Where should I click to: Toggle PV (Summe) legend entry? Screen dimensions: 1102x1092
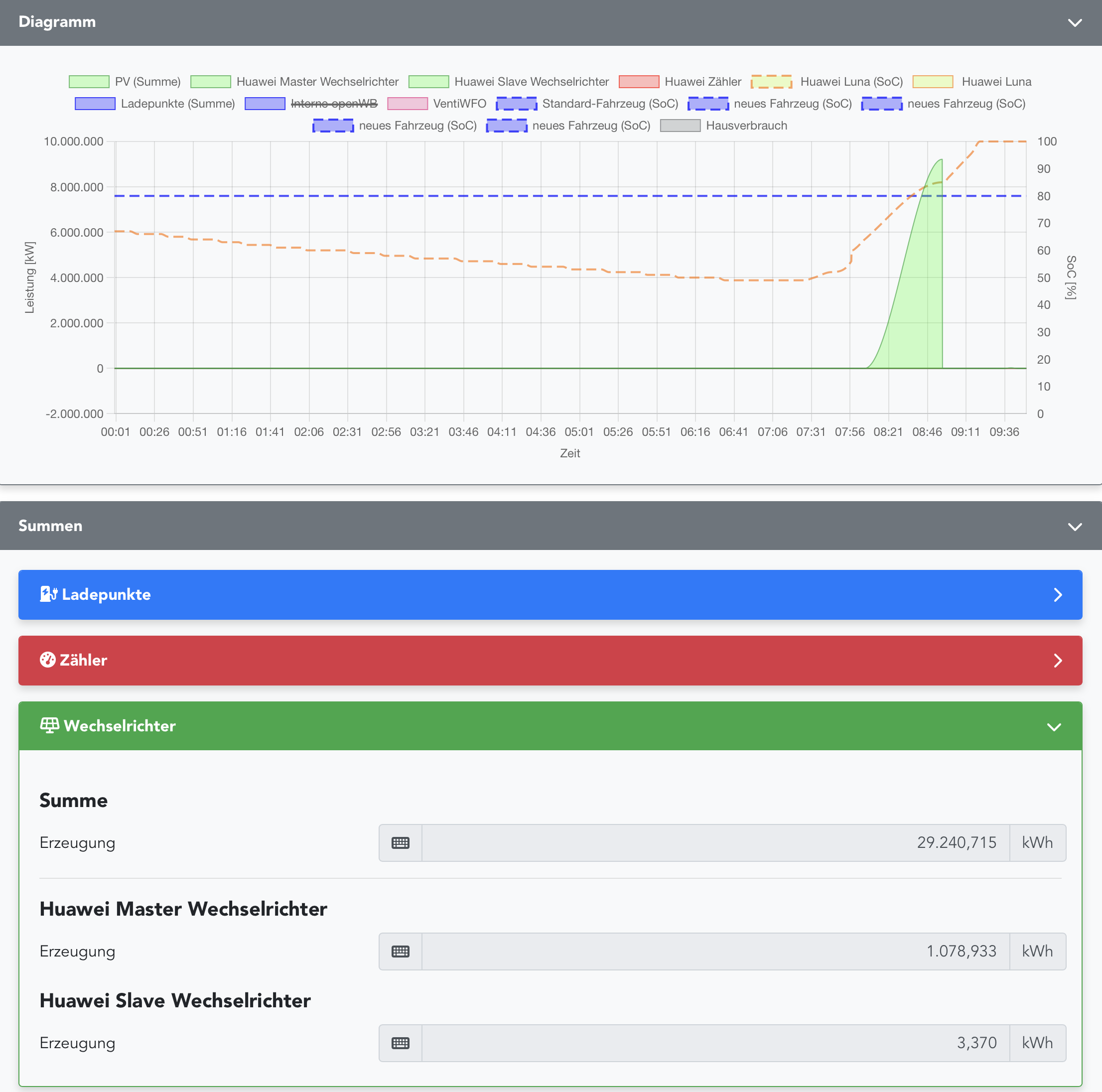tap(147, 82)
